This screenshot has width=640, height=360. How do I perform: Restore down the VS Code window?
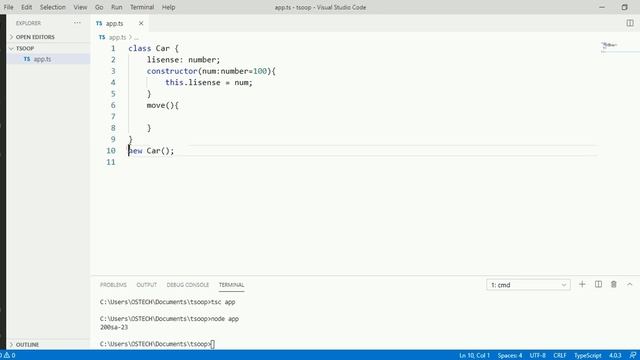coord(624,7)
